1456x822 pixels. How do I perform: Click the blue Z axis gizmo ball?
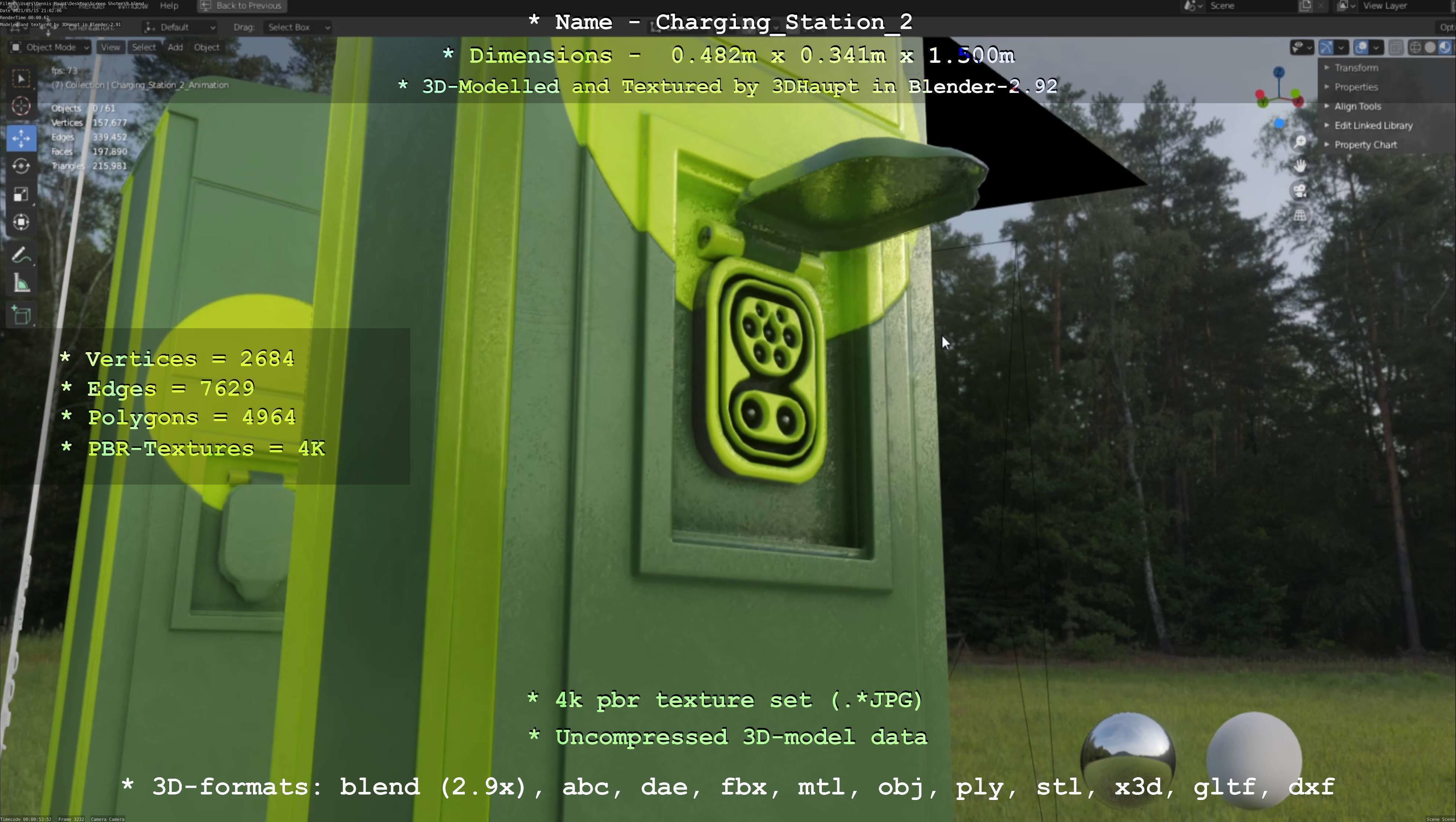[1279, 72]
